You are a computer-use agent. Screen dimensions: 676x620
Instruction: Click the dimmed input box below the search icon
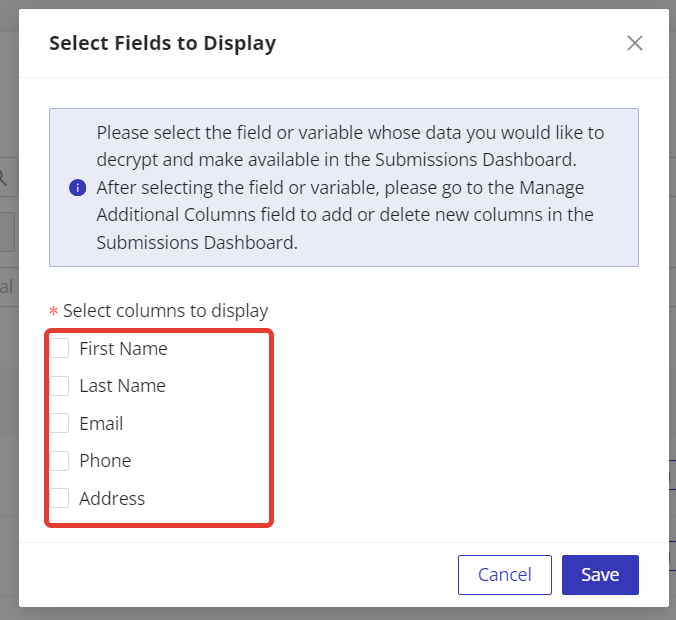(x=8, y=232)
